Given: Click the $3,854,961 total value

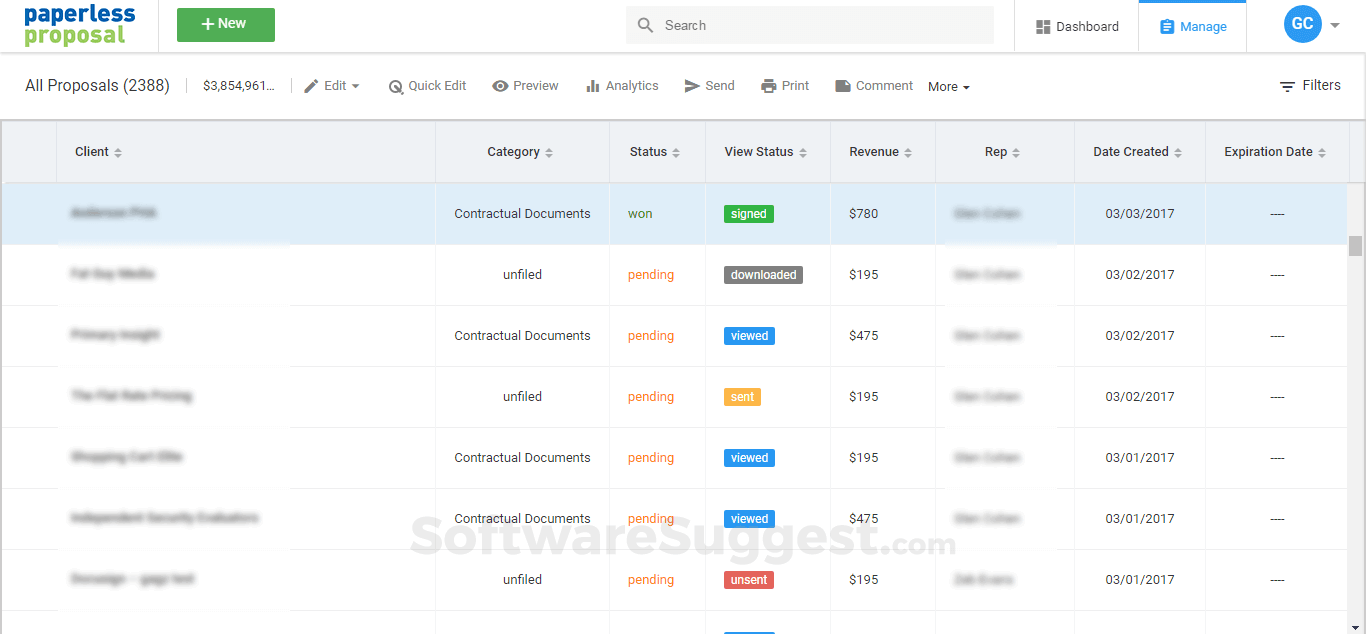Looking at the screenshot, I should (x=238, y=86).
